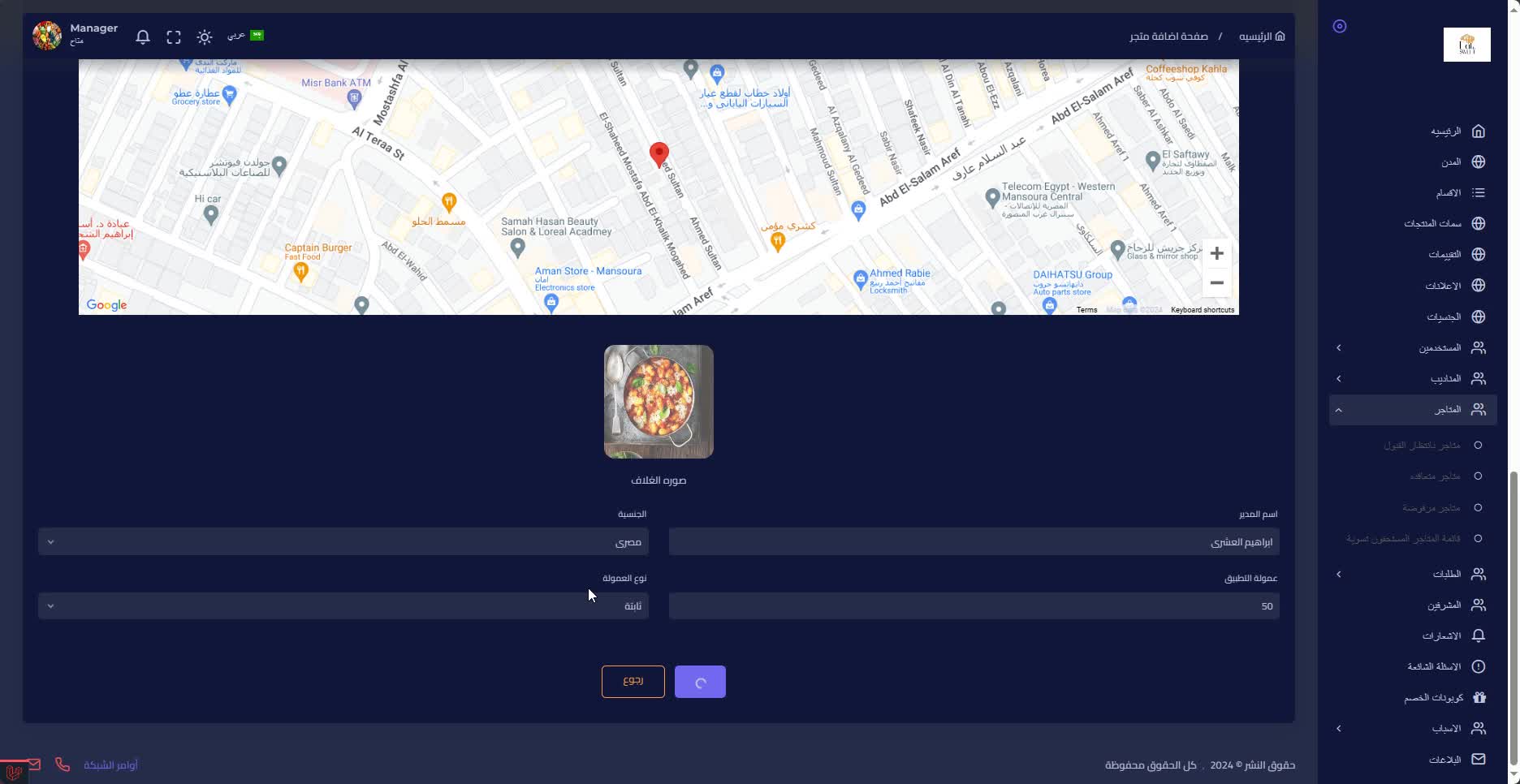Zoom out on the map

[x=1216, y=283]
